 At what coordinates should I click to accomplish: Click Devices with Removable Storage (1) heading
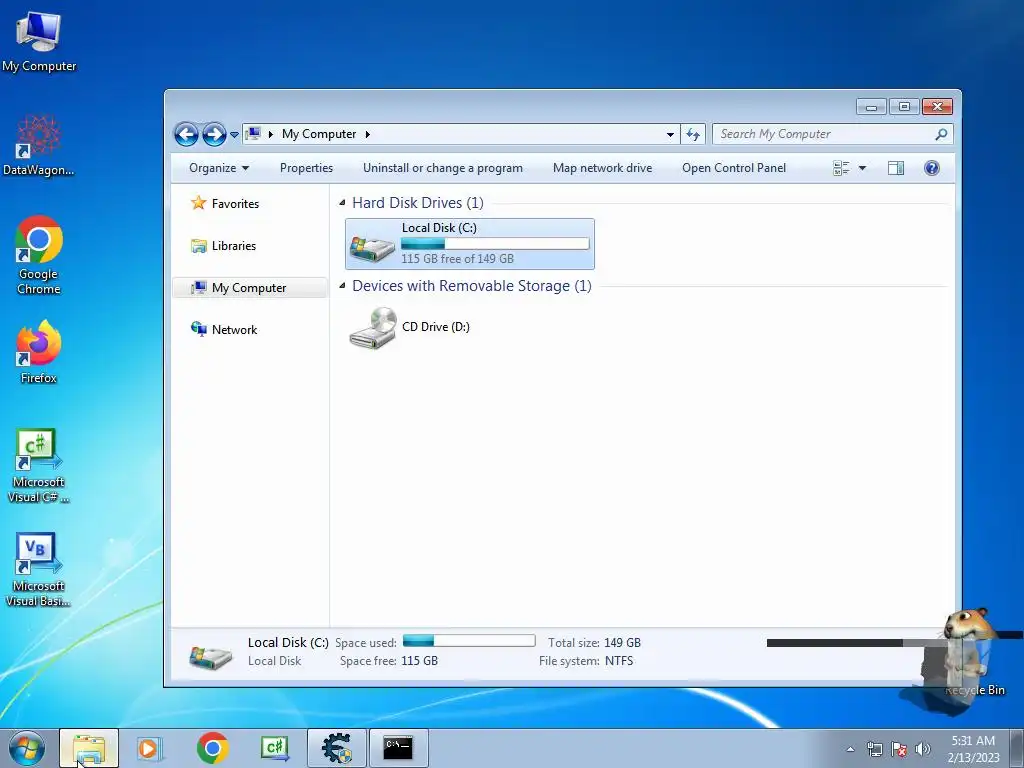click(472, 285)
